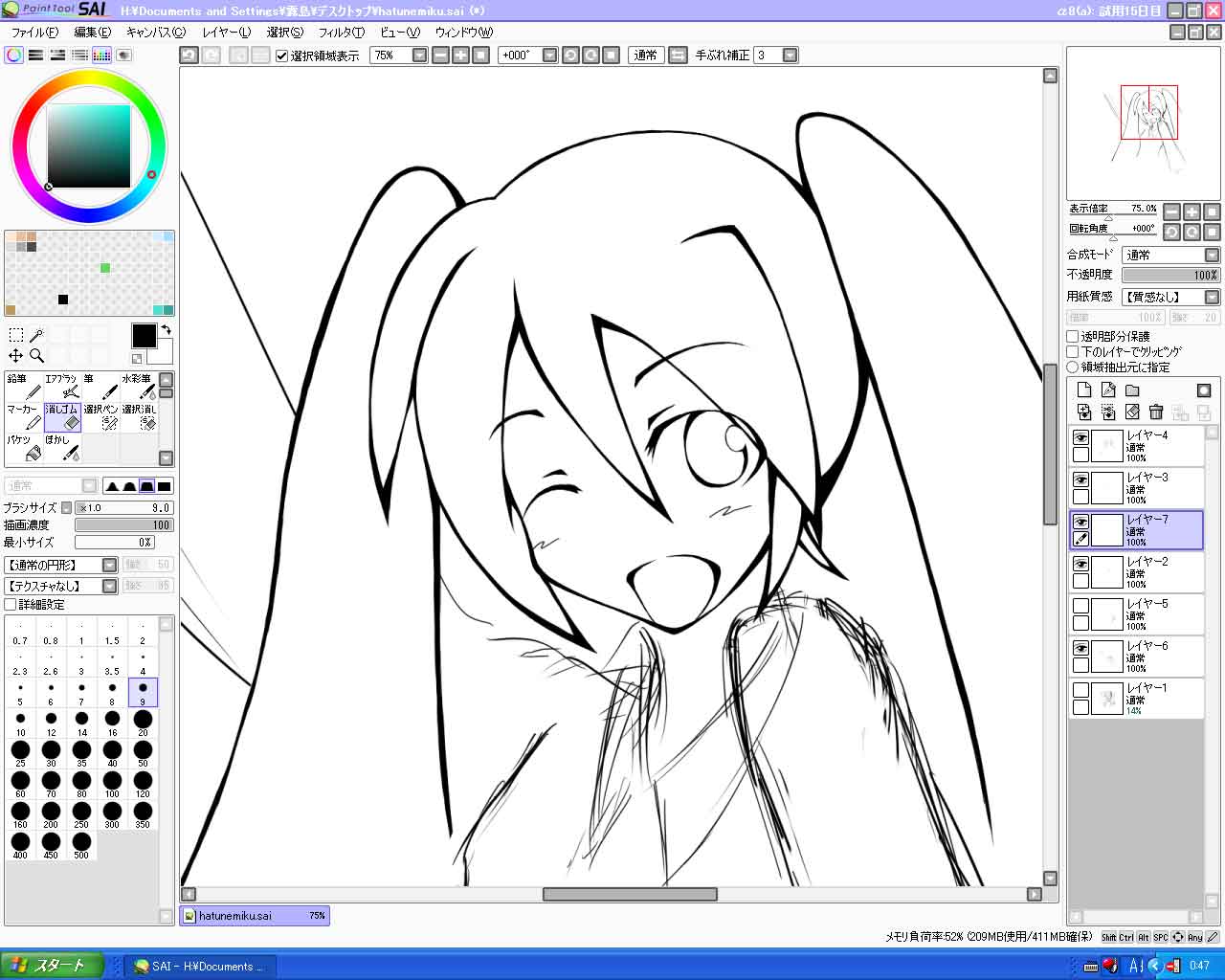Switch to hatunemiku.sai document tab
Screen dimensions: 1225x980
pos(255,916)
